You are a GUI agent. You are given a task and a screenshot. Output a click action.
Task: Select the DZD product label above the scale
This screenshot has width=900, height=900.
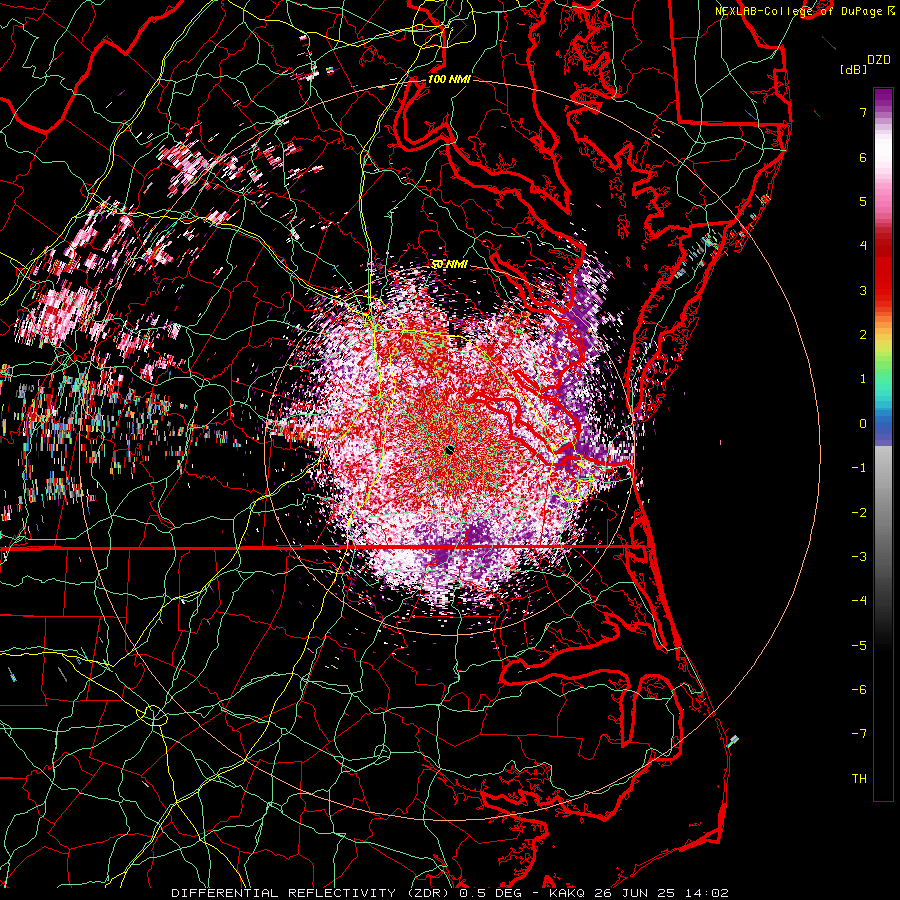[878, 60]
